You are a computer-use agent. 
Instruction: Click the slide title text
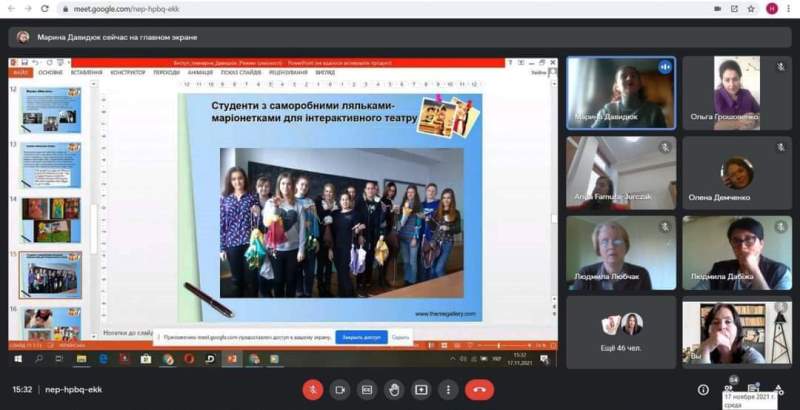click(313, 112)
